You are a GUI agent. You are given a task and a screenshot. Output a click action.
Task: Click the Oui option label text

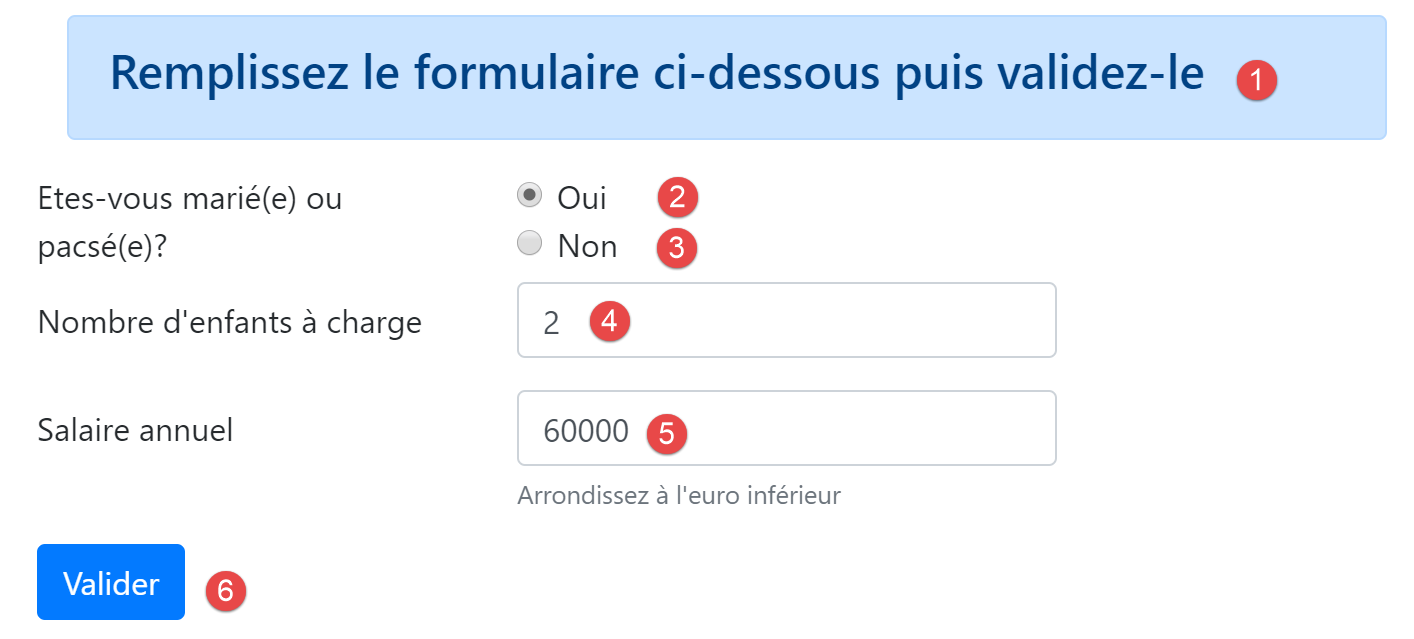(582, 198)
